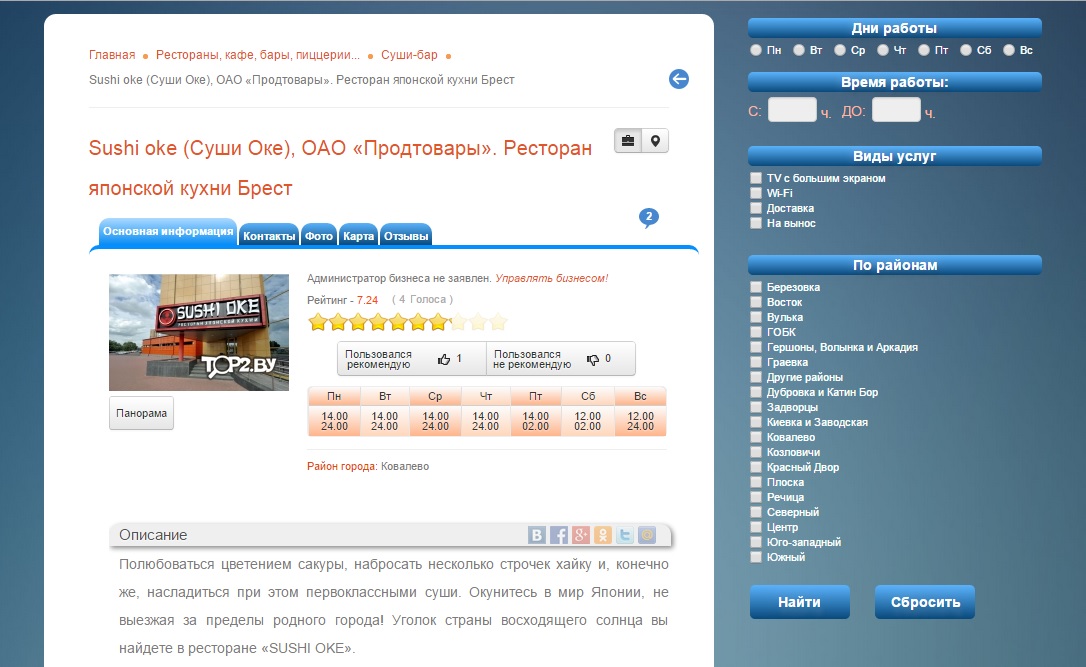Screen dimensions: 1086x667
Task: Switch to the Фото tab
Action: click(319, 235)
